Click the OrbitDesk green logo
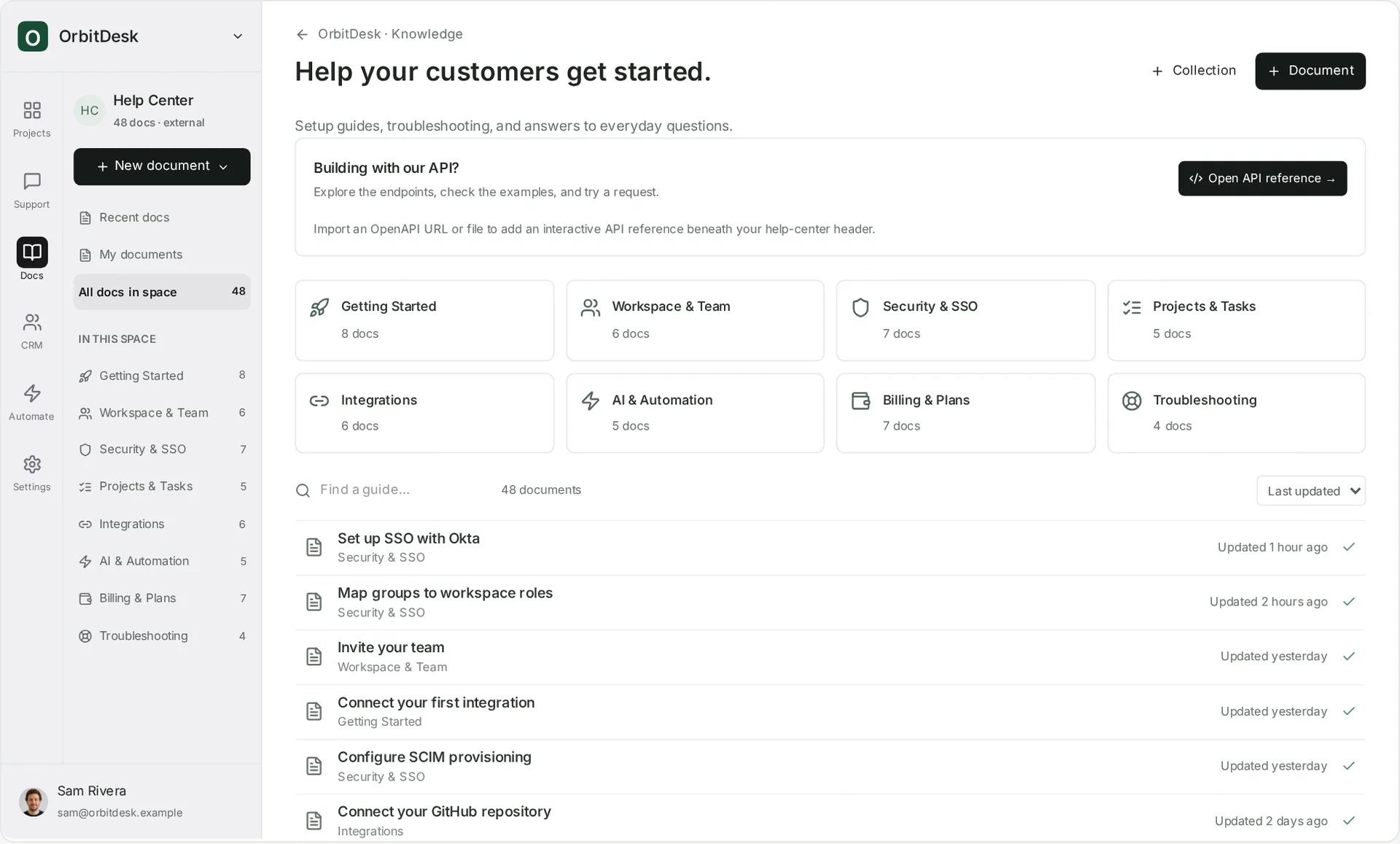The height and width of the screenshot is (844, 1400). [33, 36]
